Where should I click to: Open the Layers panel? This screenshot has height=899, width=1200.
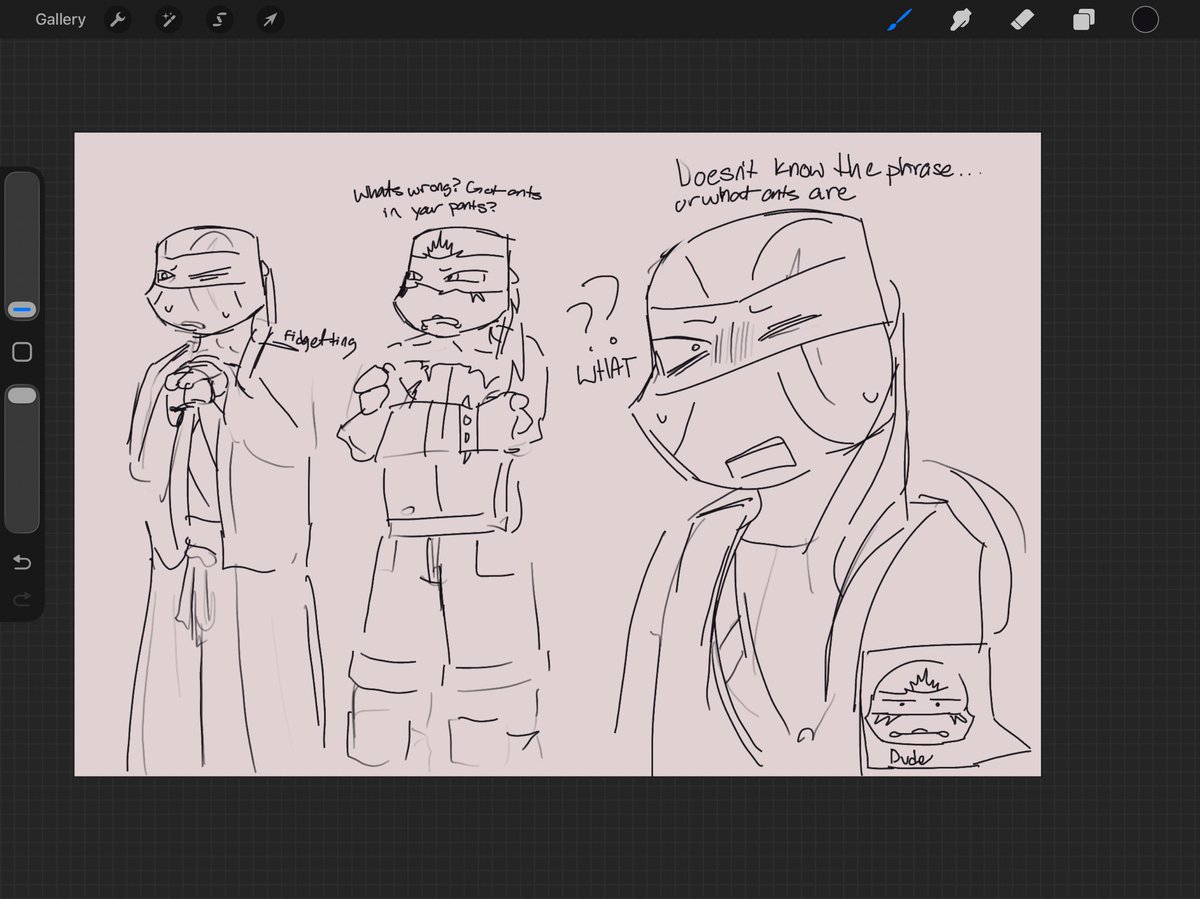(x=1084, y=19)
